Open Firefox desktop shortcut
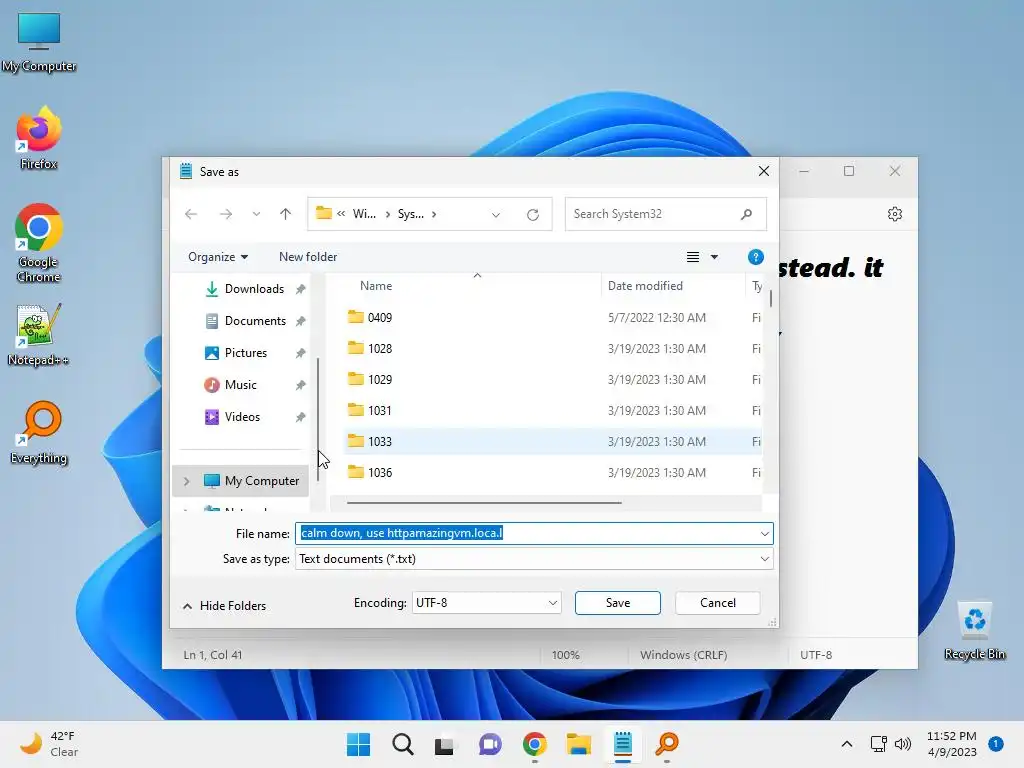The width and height of the screenshot is (1024, 768). coord(39,138)
